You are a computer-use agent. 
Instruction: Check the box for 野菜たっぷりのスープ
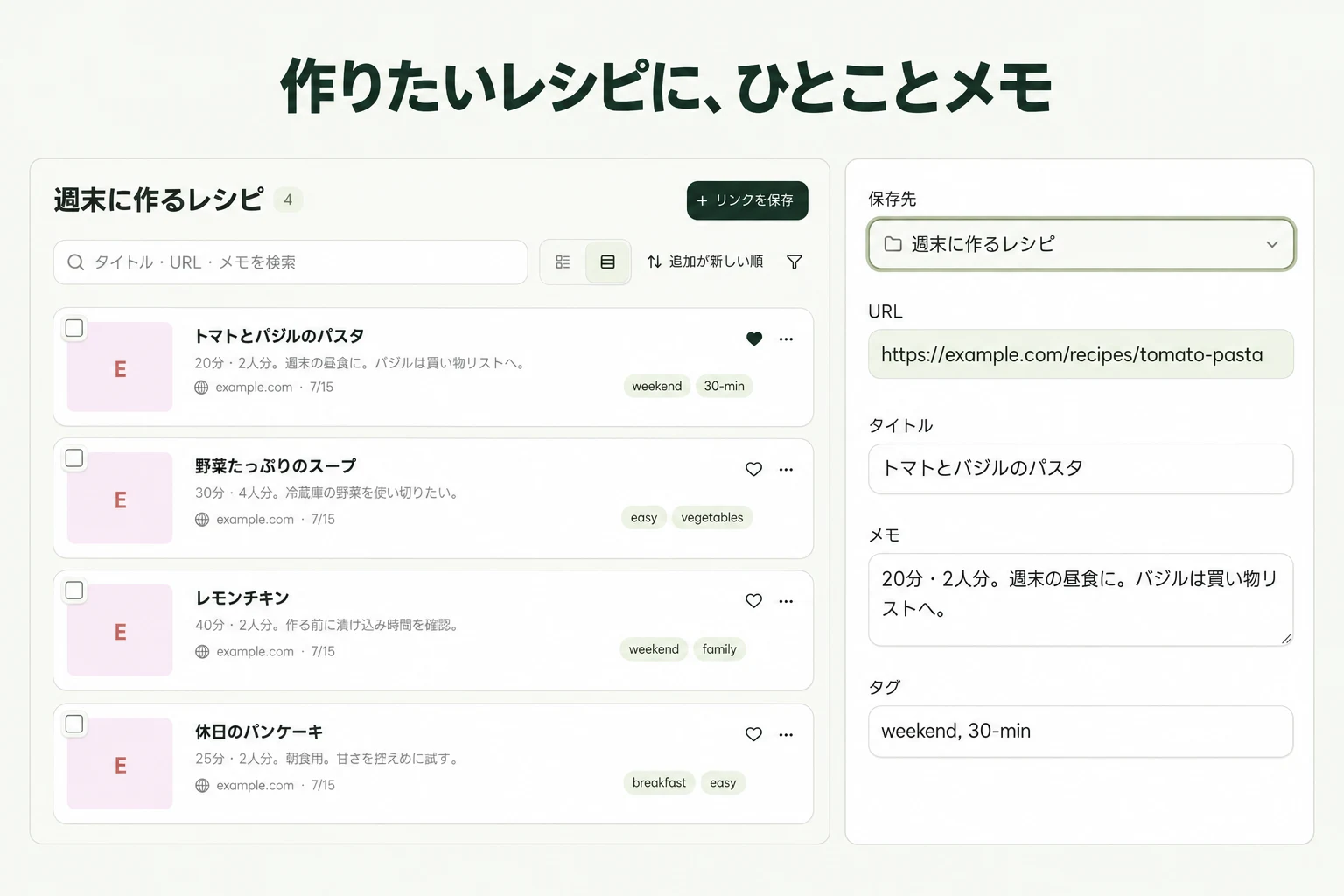click(x=74, y=458)
